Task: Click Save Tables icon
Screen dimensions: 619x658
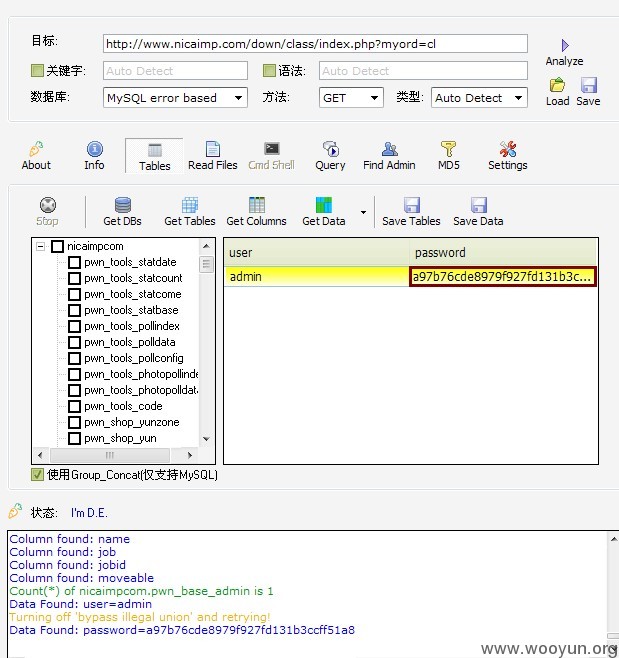Action: tap(412, 205)
